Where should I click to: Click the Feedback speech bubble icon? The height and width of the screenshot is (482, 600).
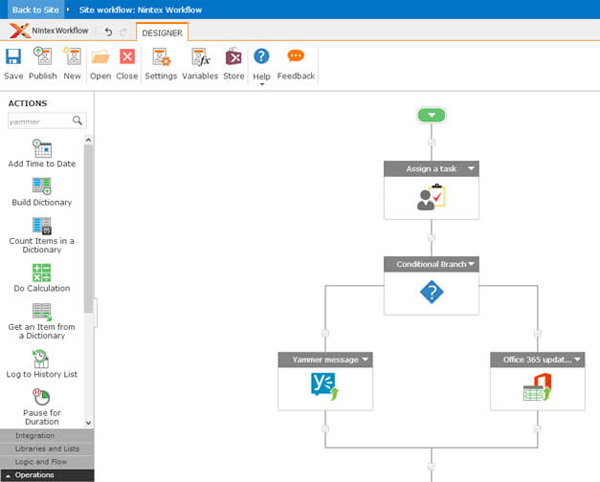(295, 56)
